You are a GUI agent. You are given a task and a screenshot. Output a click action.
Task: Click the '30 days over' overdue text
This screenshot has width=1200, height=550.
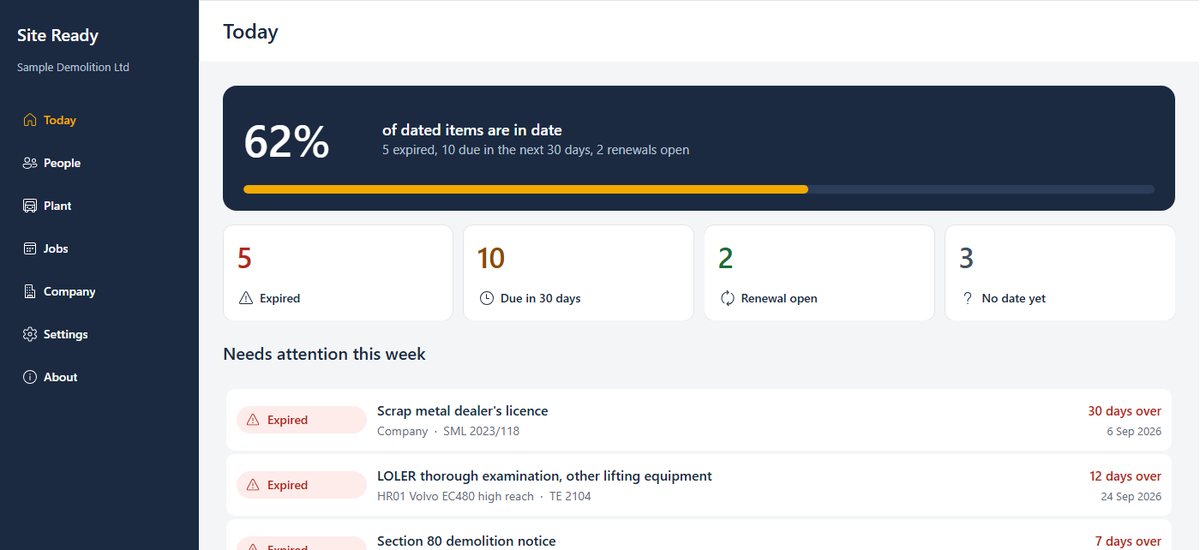tap(1125, 411)
